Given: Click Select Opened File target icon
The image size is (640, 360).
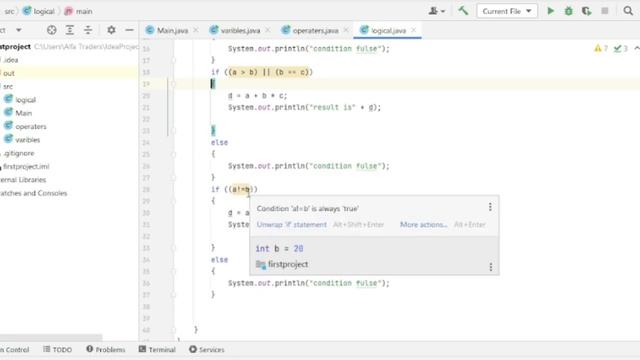Looking at the screenshot, I should click(x=51, y=30).
